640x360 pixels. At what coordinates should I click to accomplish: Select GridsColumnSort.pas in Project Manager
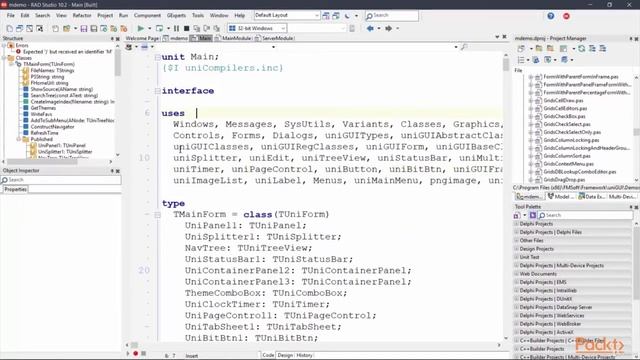pyautogui.click(x=567, y=156)
